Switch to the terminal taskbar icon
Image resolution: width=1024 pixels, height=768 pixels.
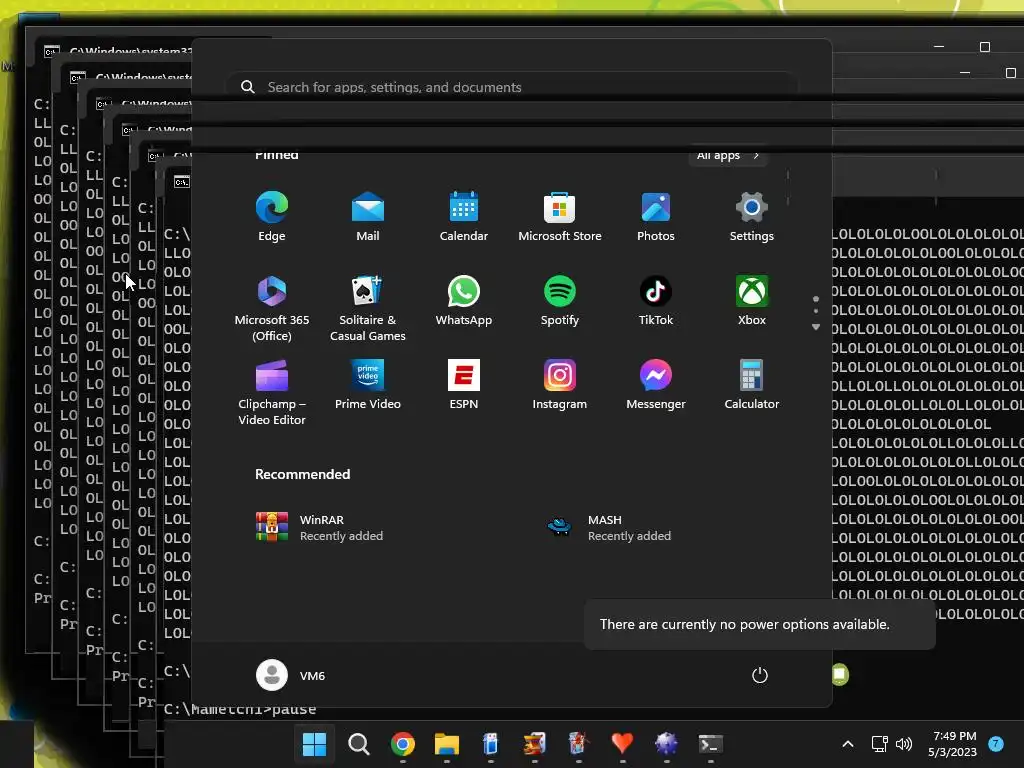click(710, 744)
